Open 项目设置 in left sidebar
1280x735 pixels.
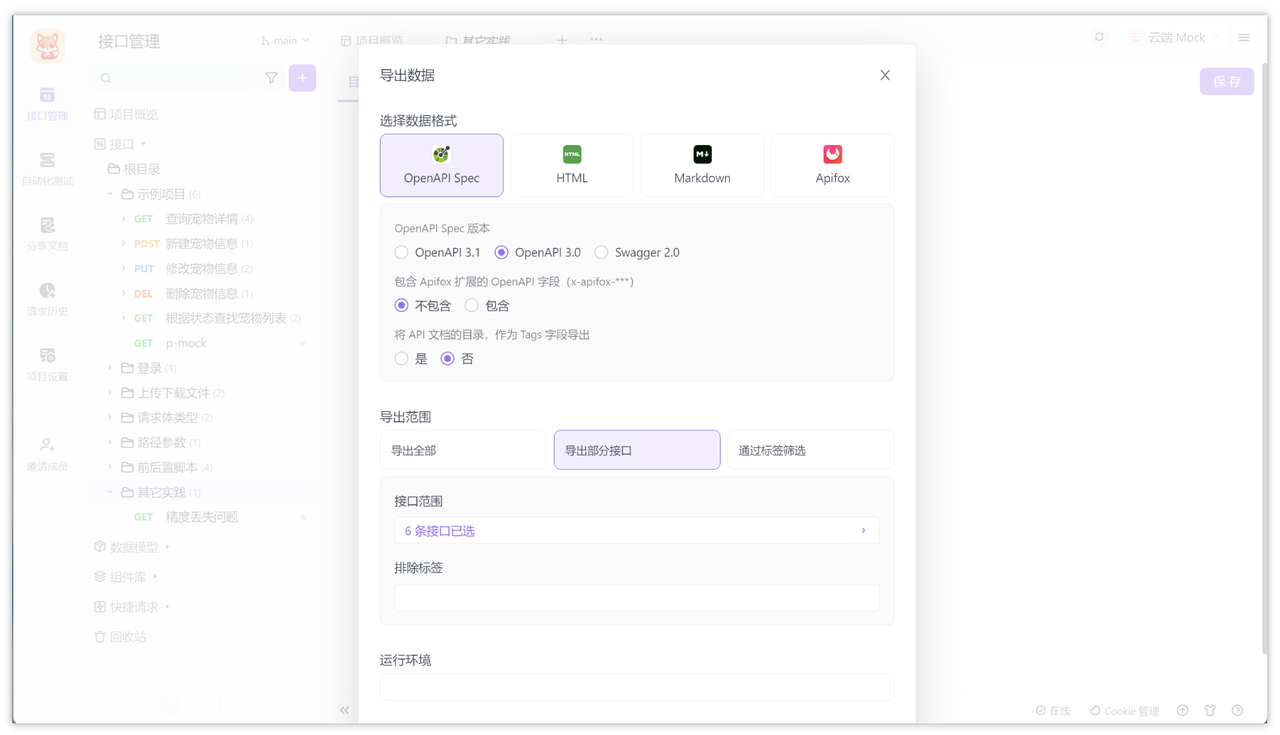47,365
